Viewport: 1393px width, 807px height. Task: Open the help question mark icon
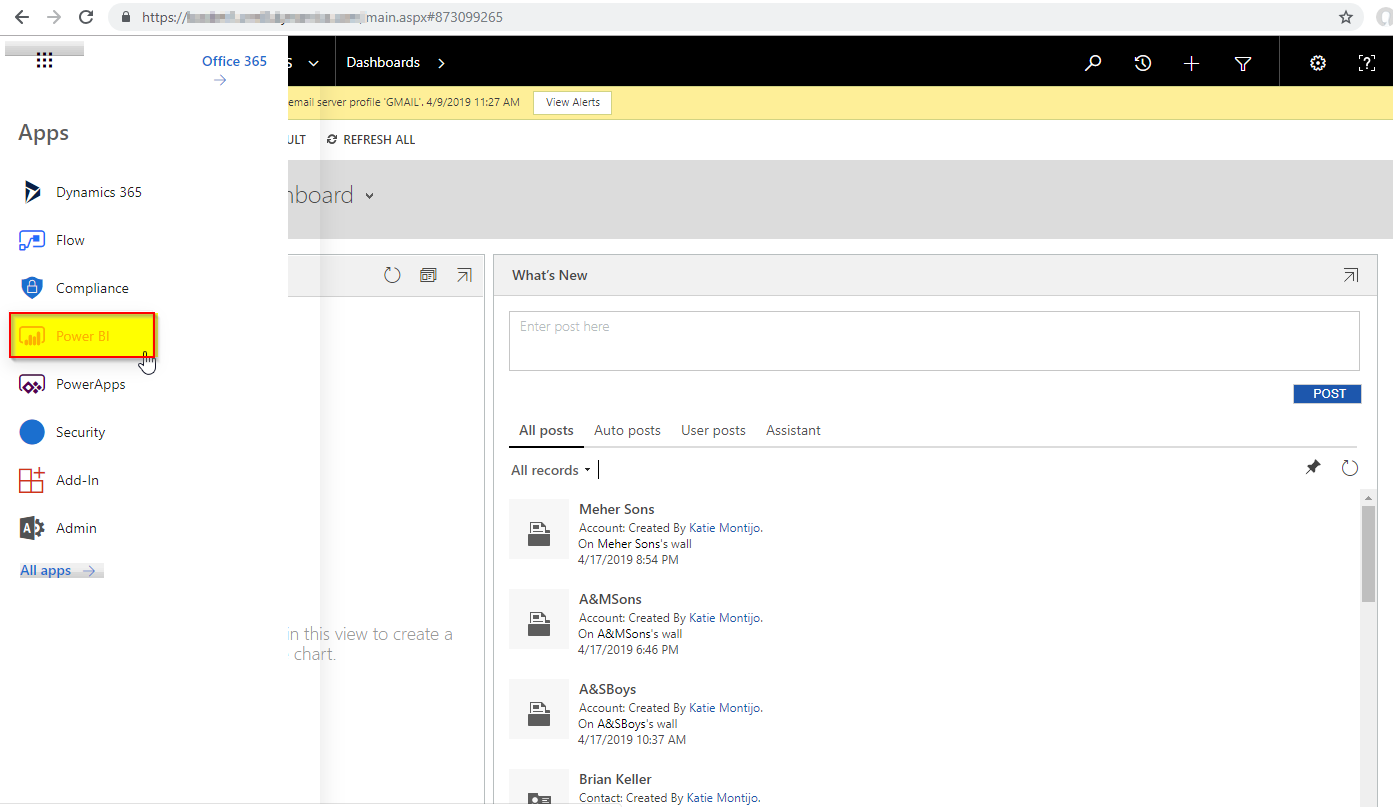click(1367, 63)
